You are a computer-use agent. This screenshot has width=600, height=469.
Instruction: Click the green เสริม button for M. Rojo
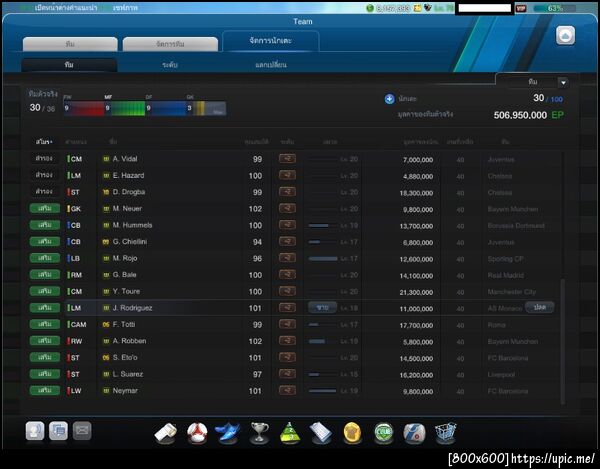pos(45,258)
